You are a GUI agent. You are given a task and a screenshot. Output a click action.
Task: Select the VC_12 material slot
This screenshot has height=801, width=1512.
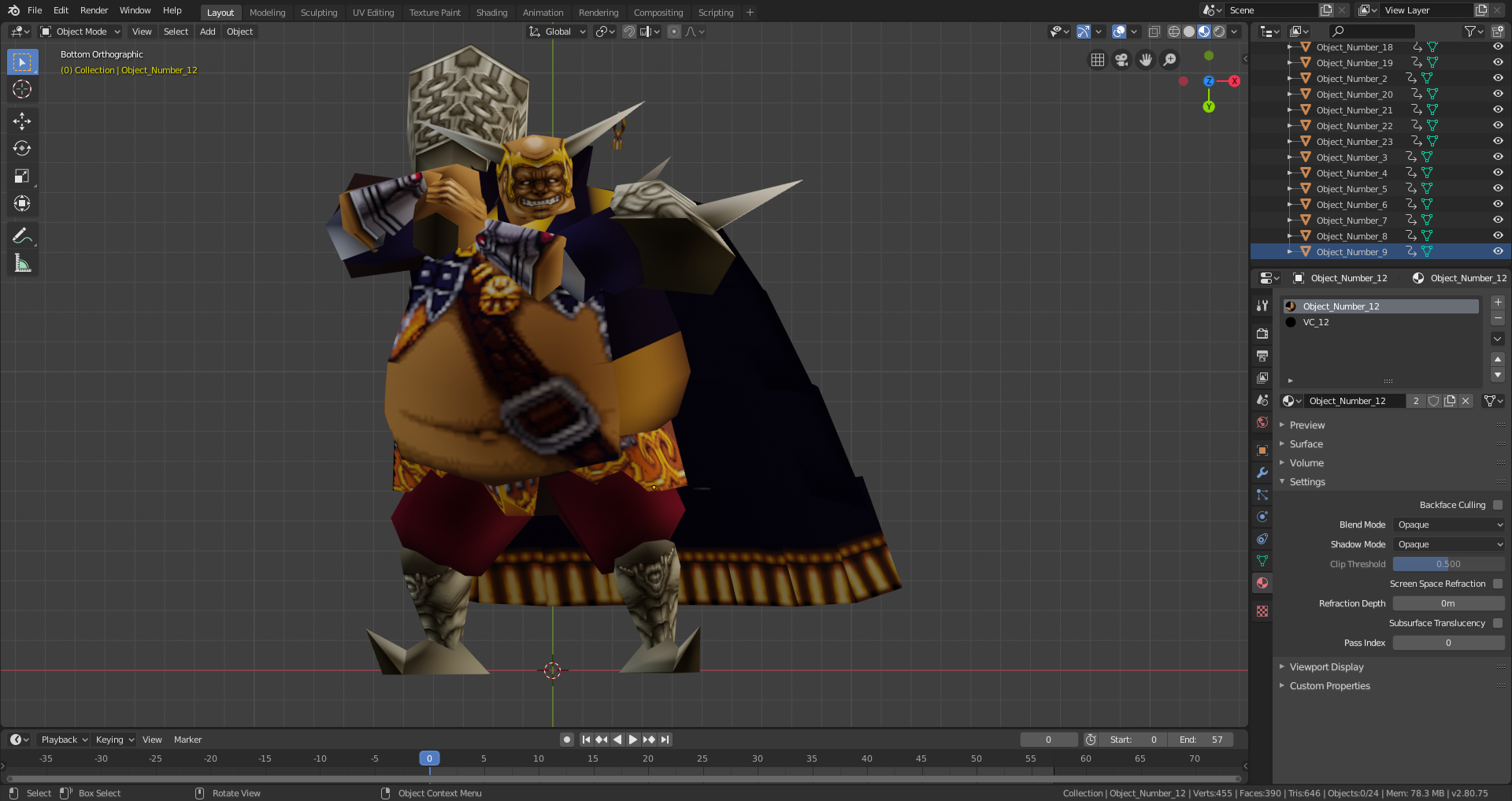[x=1381, y=322]
